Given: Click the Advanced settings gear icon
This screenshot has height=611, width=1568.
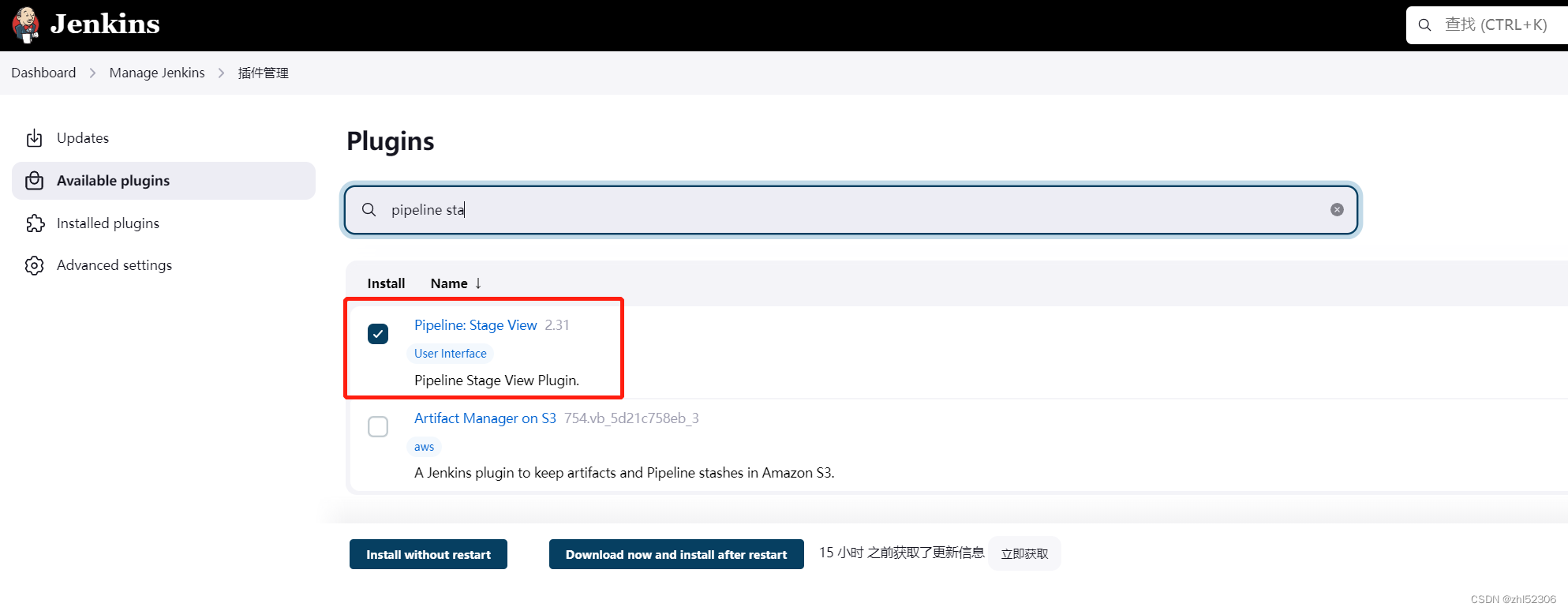Looking at the screenshot, I should click(x=35, y=265).
